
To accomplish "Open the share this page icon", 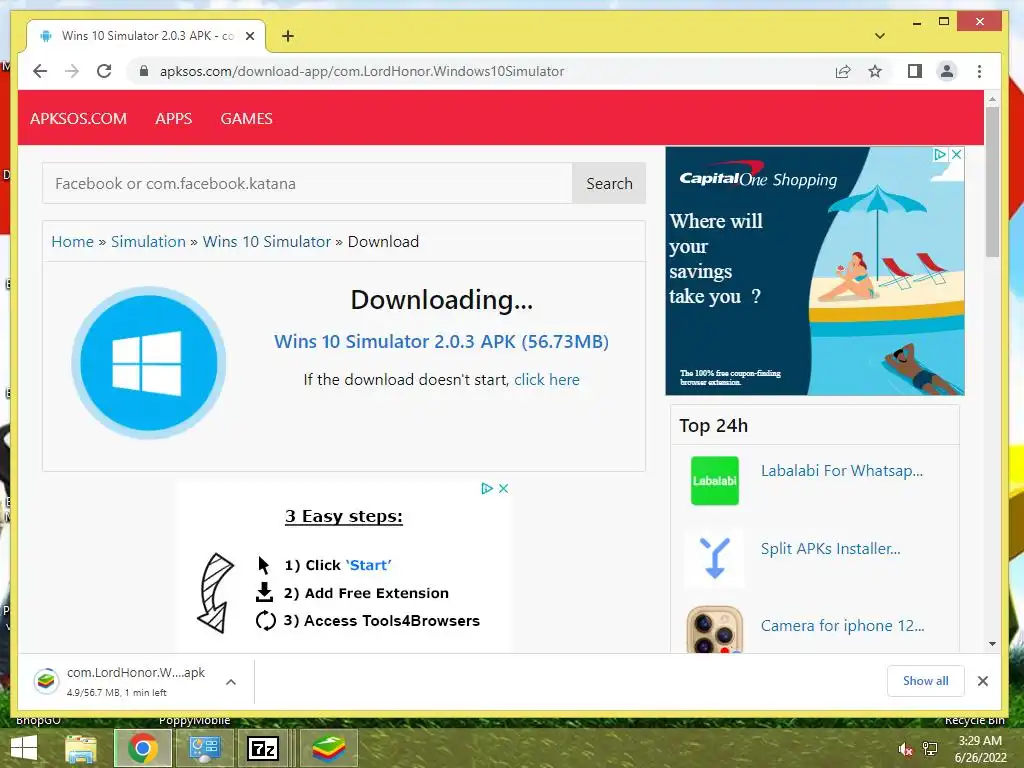I will coord(842,71).
